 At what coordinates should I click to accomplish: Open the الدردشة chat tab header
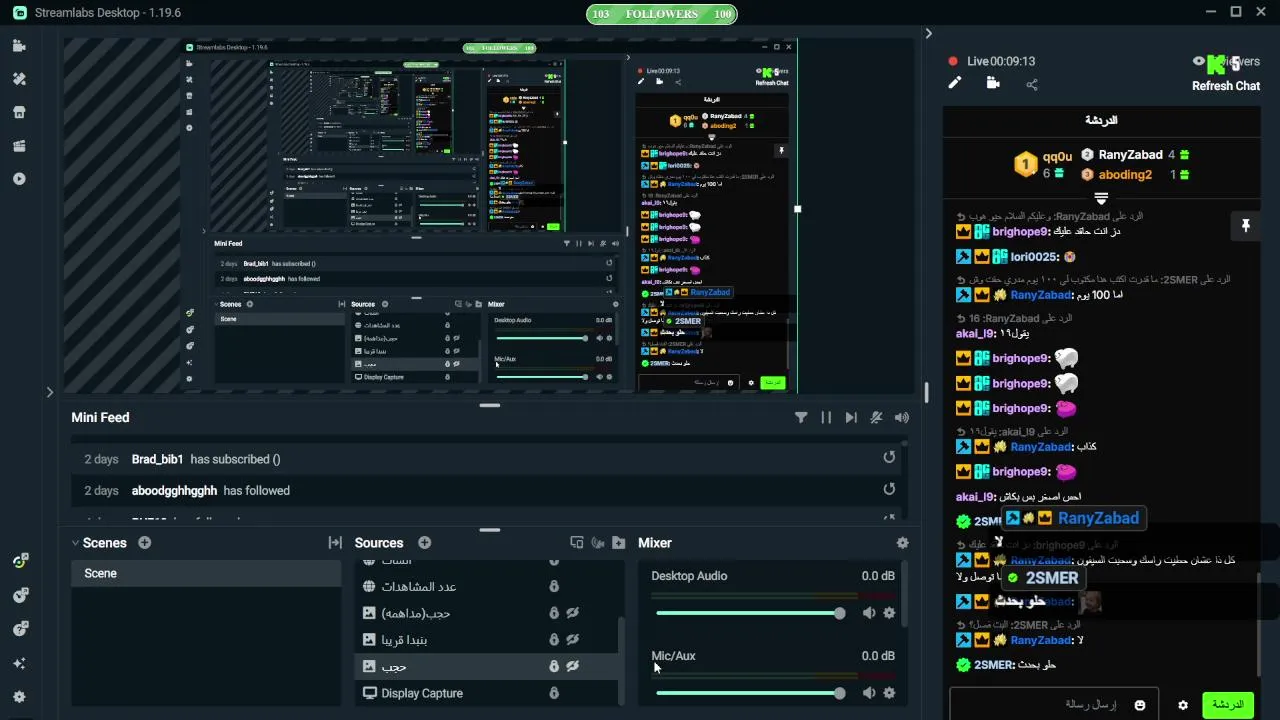pyautogui.click(x=1101, y=120)
